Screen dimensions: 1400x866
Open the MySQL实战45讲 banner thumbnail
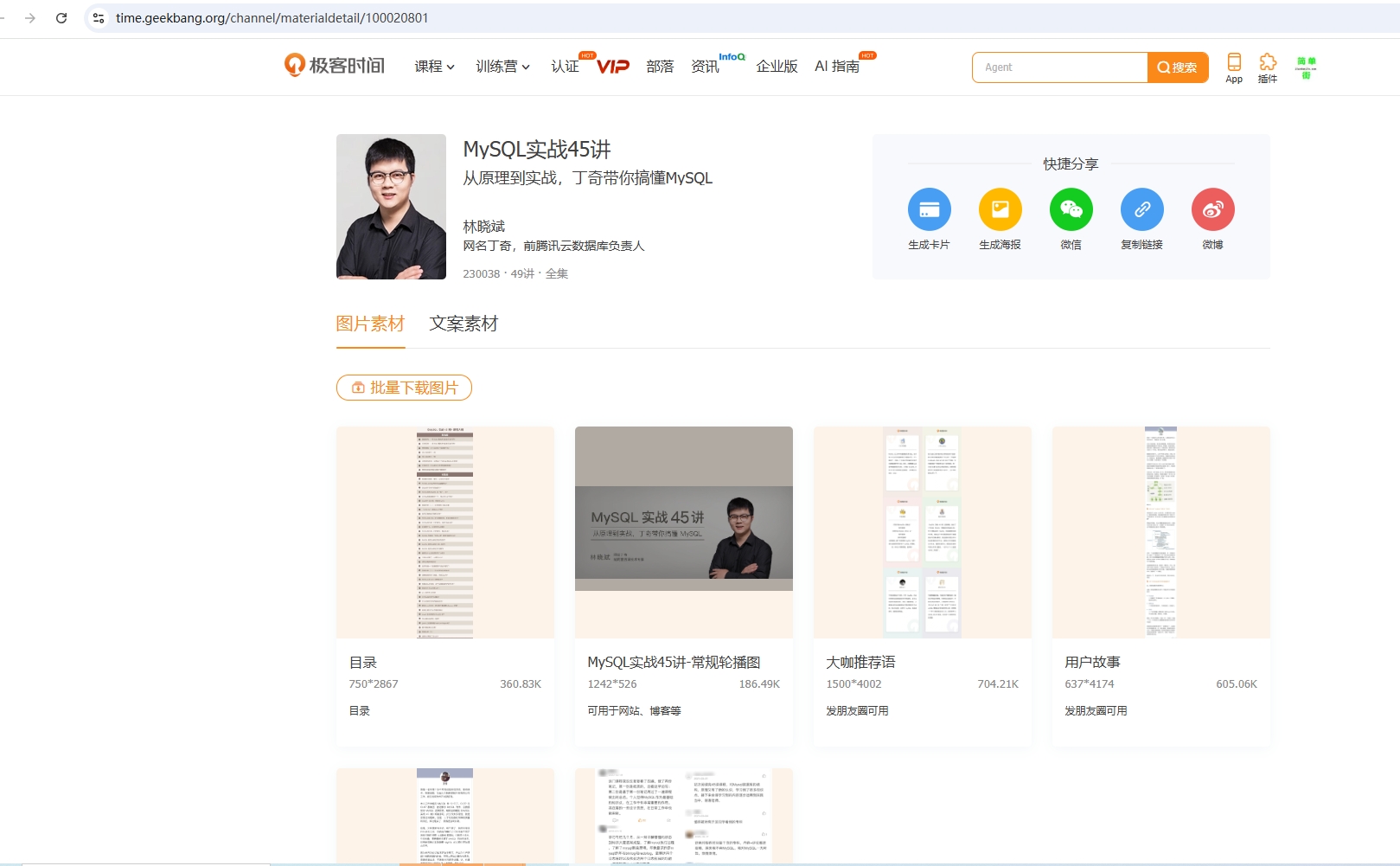[x=684, y=532]
